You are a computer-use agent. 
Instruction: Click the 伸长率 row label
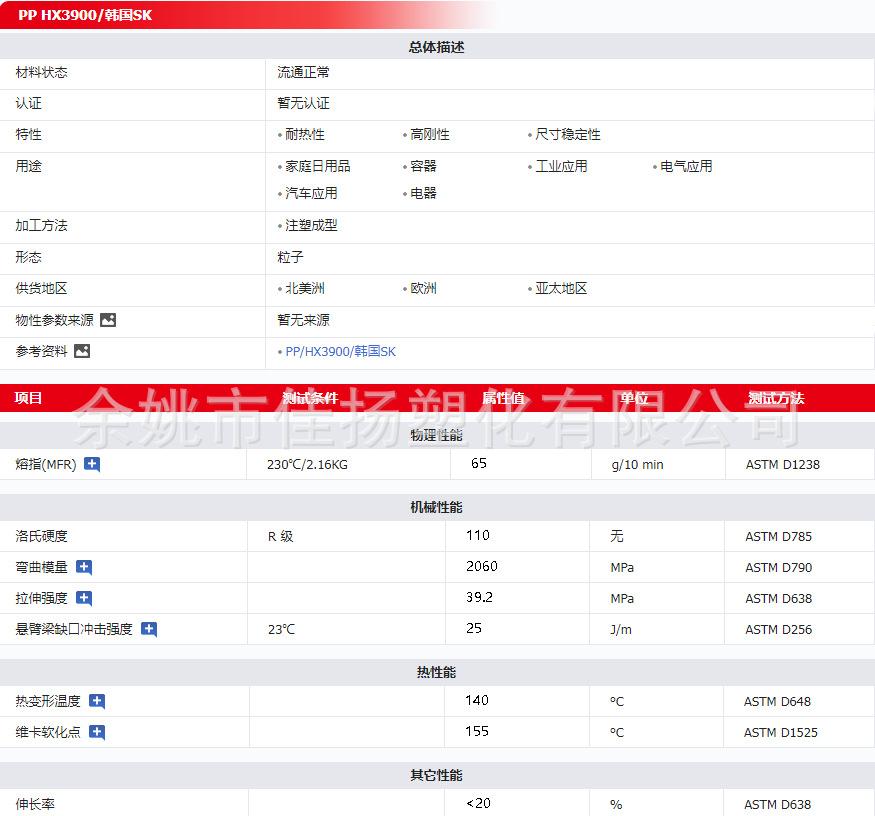35,804
